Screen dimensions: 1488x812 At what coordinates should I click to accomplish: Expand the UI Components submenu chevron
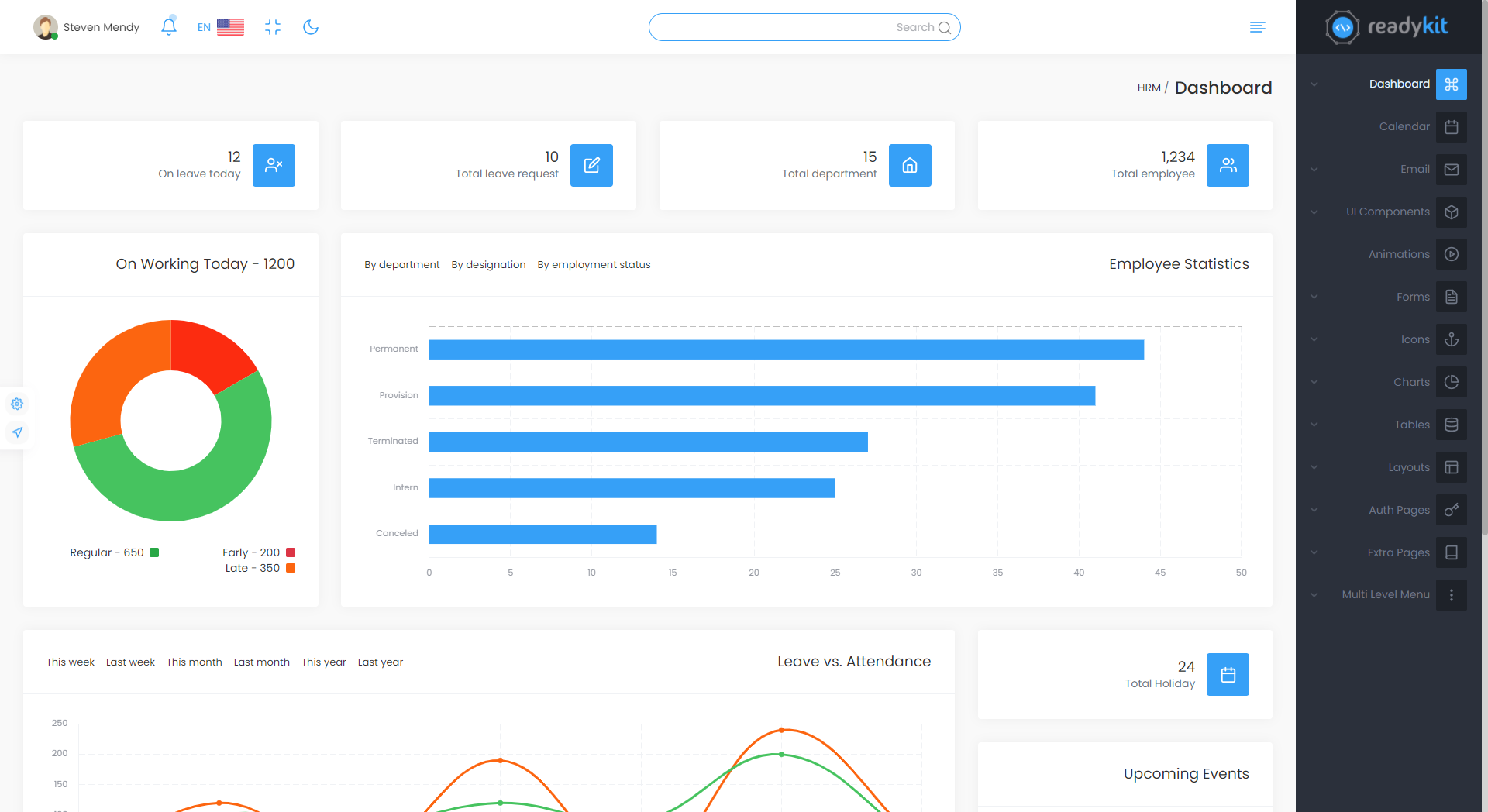[x=1314, y=212]
